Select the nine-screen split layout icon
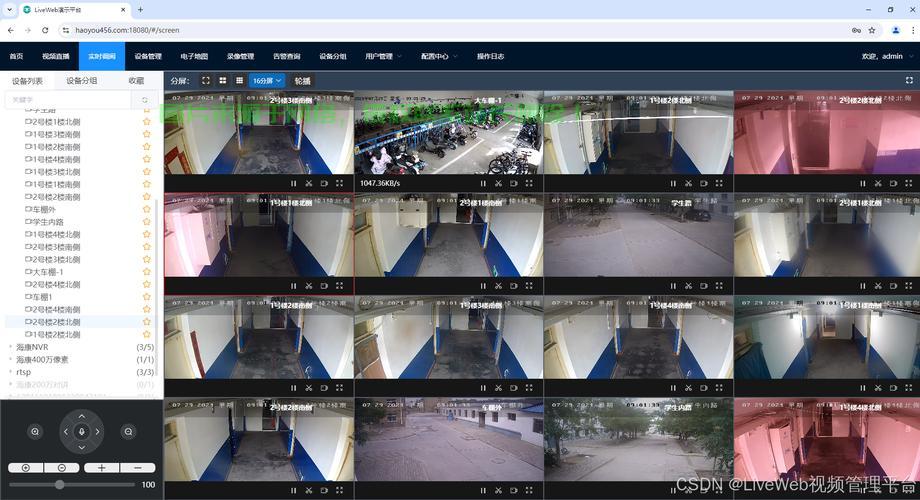The width and height of the screenshot is (920, 500). 239,80
